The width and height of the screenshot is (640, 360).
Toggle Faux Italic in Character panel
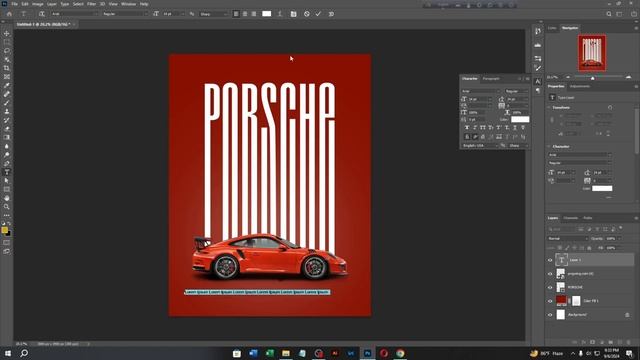pos(475,128)
